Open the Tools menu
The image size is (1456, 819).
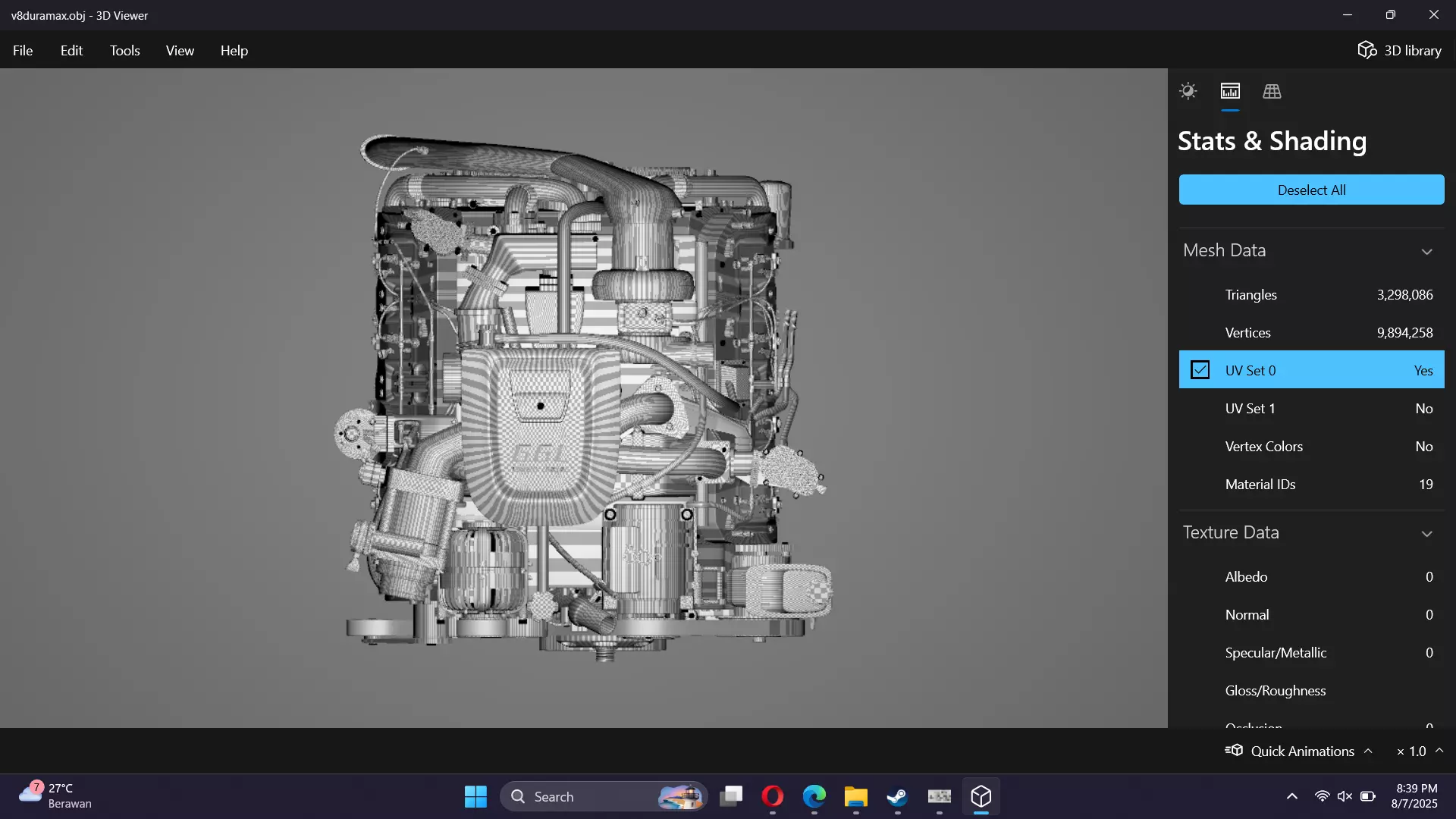click(124, 50)
